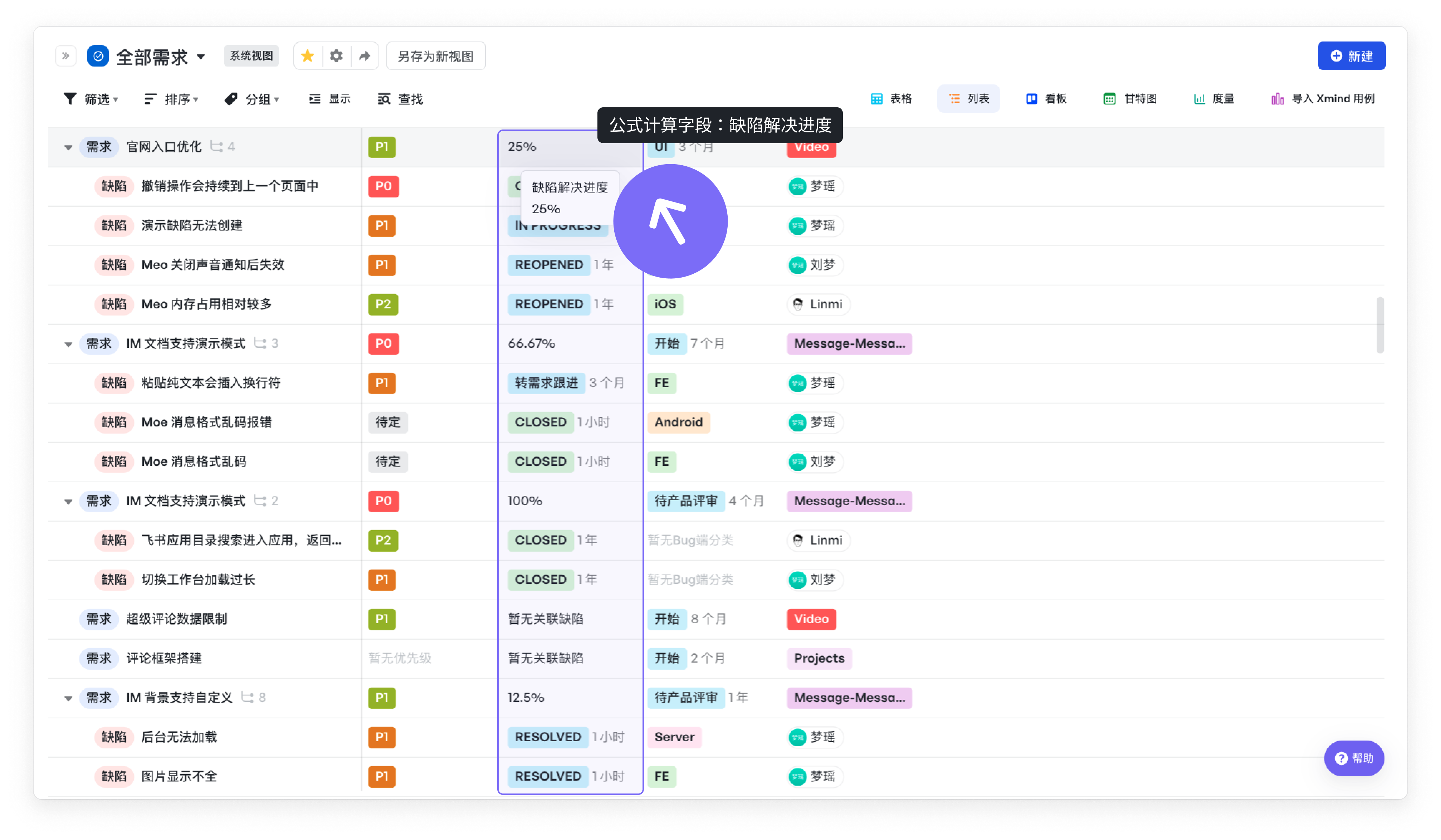Click 另存为新视图 button
1441x840 pixels.
[436, 56]
